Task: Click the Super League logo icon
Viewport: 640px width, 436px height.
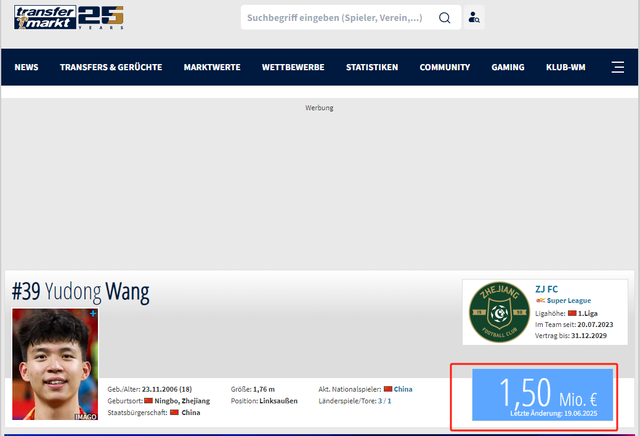Action: coord(540,300)
